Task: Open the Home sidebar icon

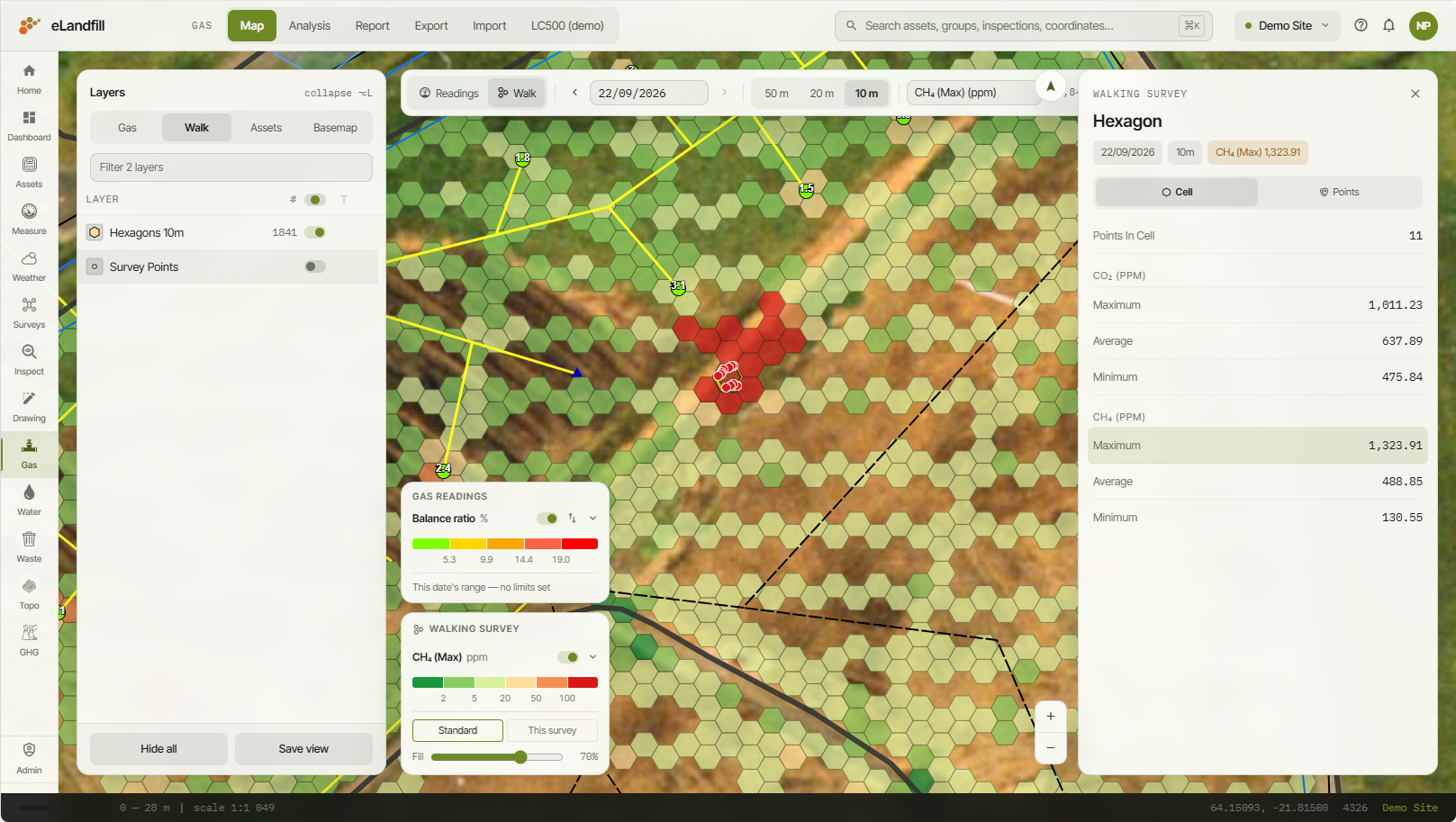Action: click(x=29, y=79)
